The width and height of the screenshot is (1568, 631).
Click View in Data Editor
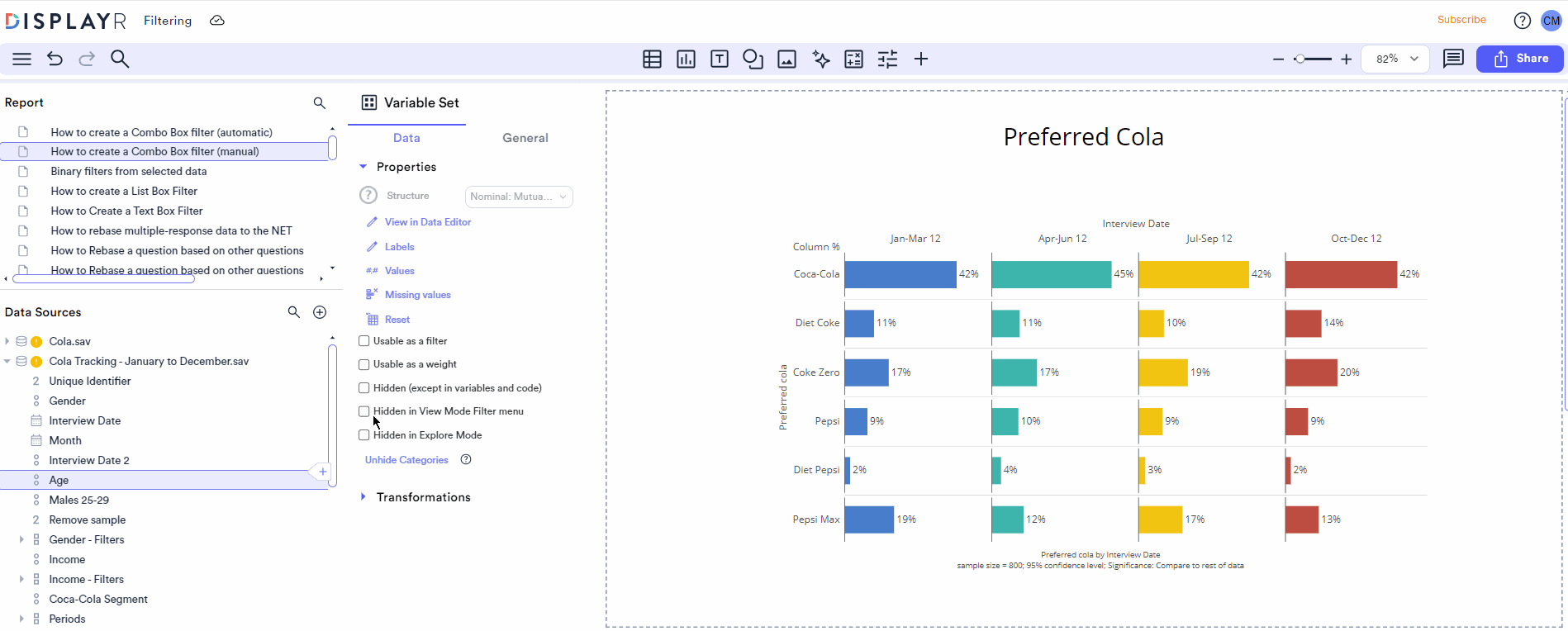tap(428, 222)
